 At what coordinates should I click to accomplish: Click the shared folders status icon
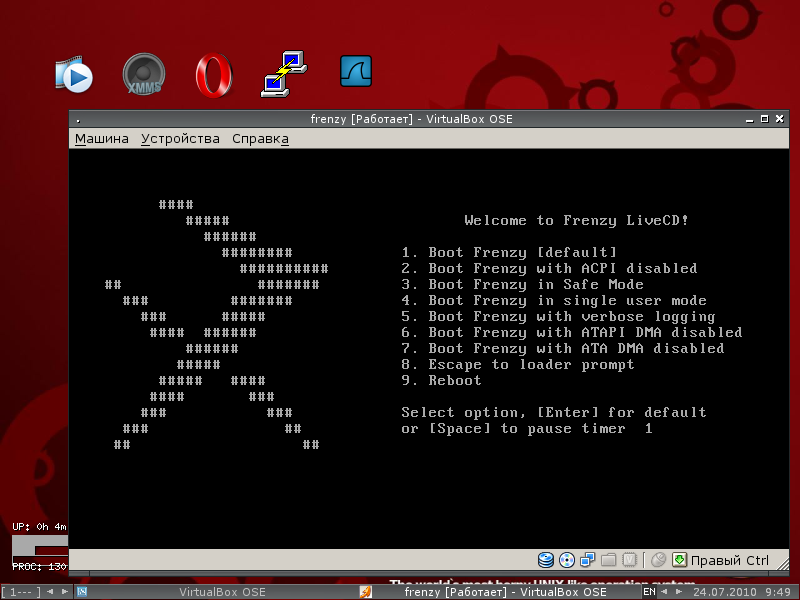pyautogui.click(x=609, y=560)
